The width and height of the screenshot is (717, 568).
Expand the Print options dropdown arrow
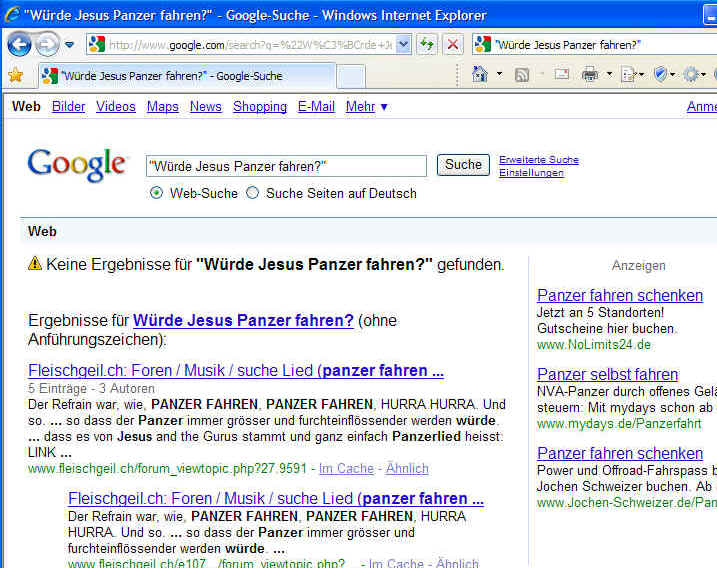(x=609, y=74)
